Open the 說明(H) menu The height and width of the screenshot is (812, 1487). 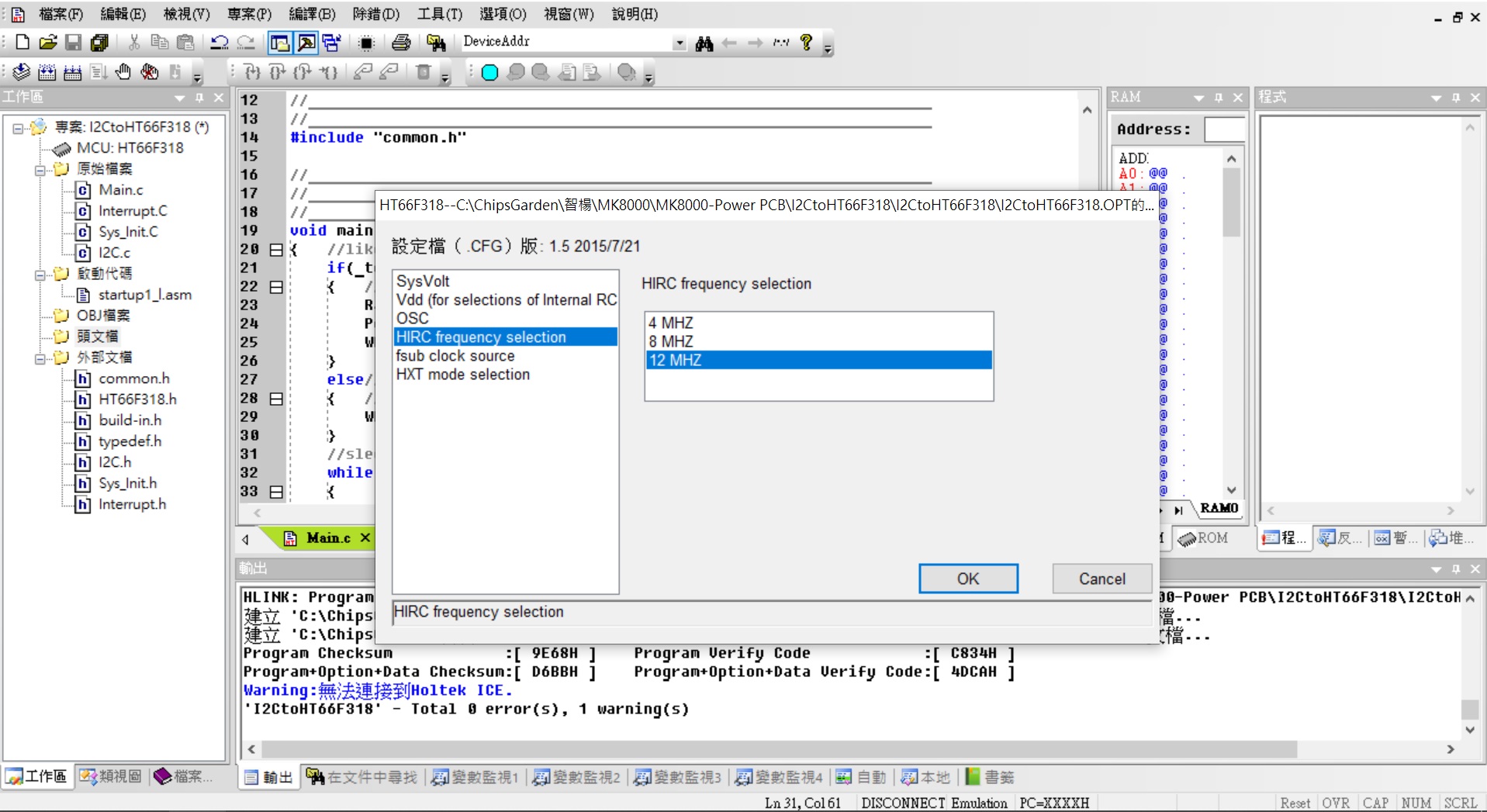click(x=635, y=14)
